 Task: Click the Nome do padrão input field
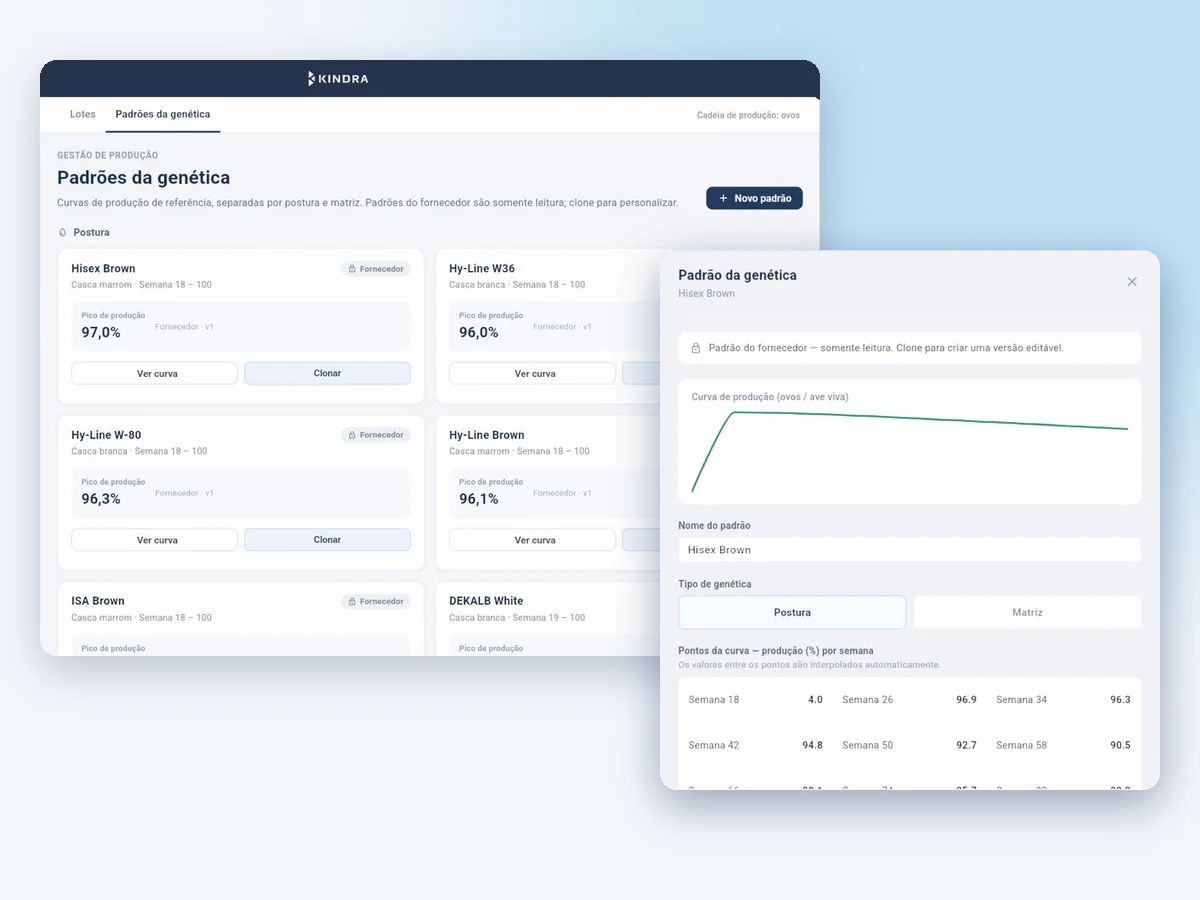click(909, 550)
